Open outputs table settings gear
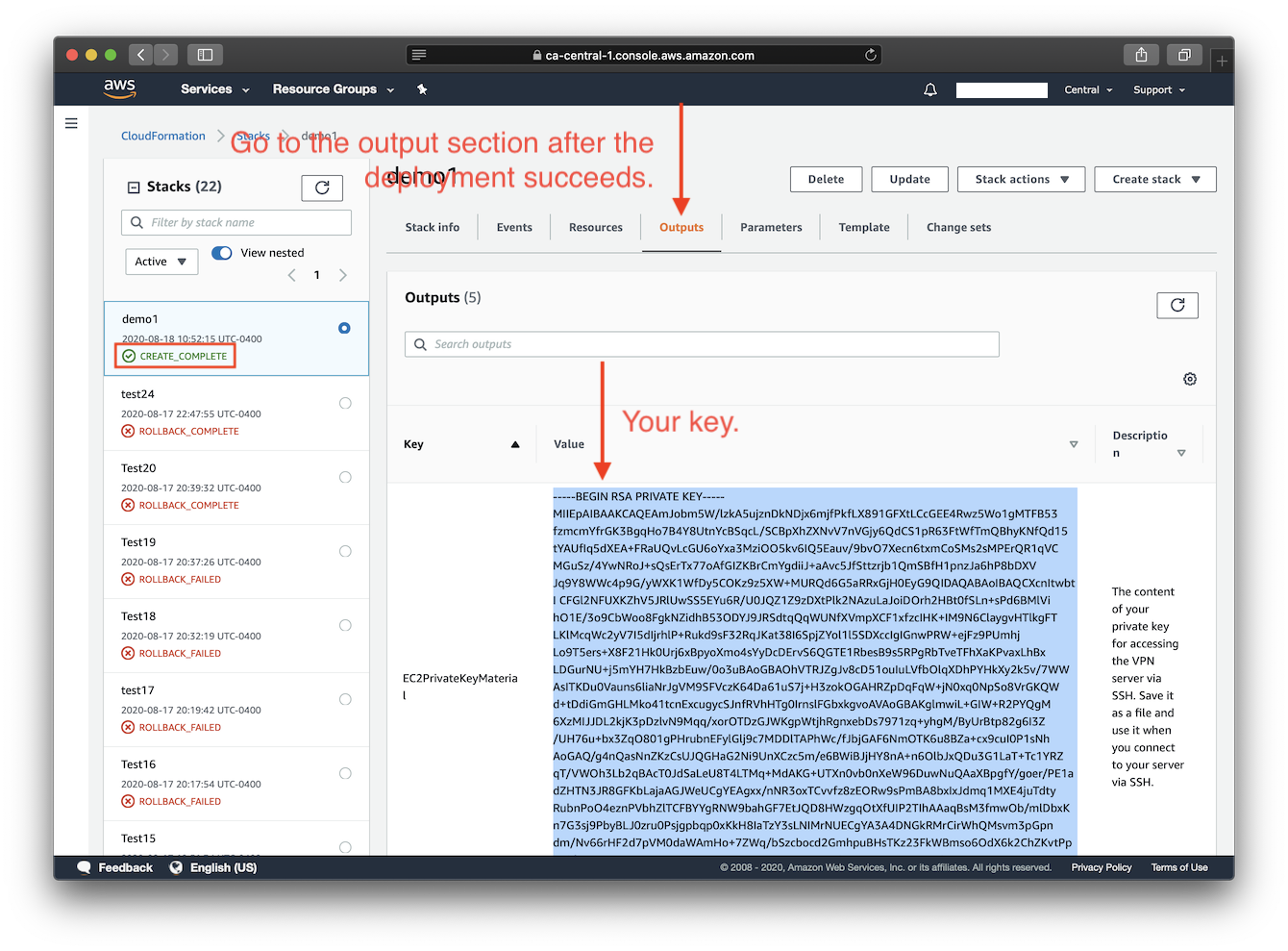Image resolution: width=1288 pixels, height=951 pixels. click(1190, 379)
